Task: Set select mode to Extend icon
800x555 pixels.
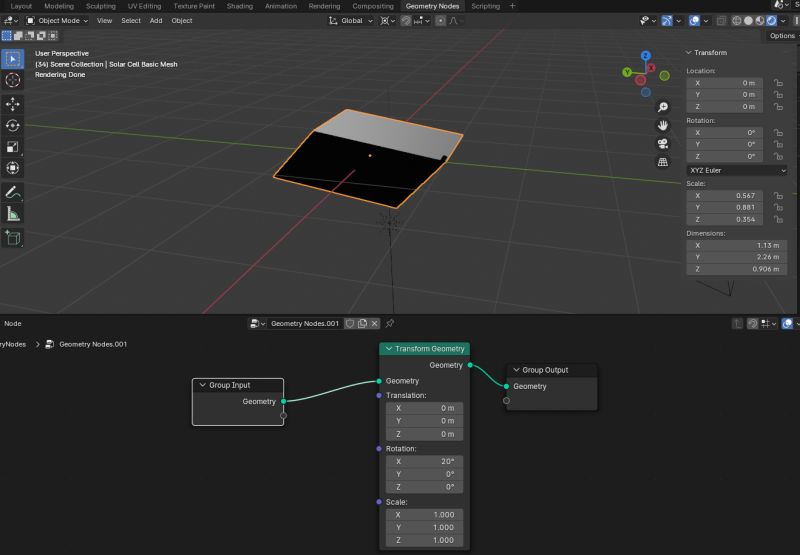Action: (18, 36)
